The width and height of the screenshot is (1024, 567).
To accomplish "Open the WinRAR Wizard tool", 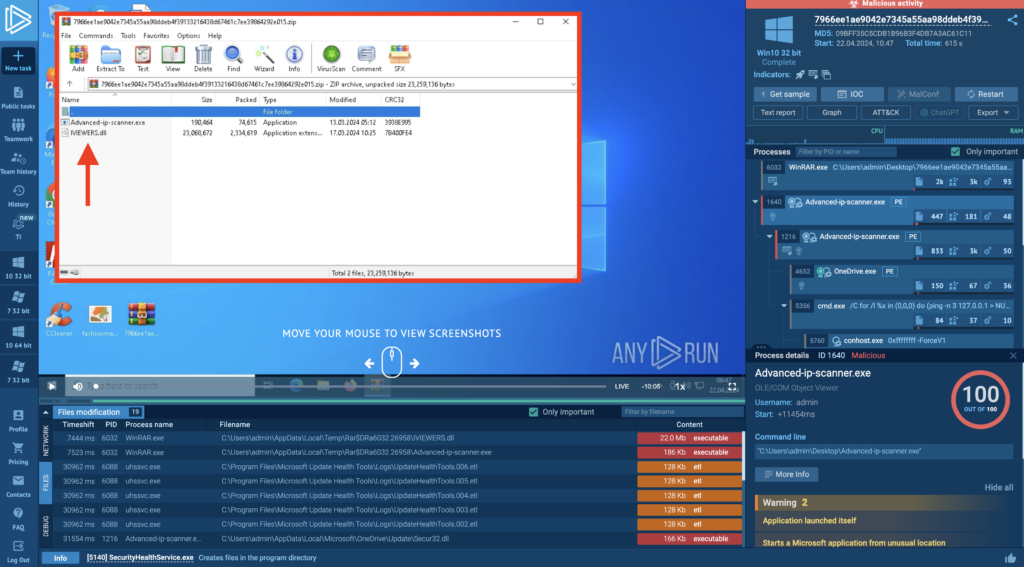I will (264, 58).
